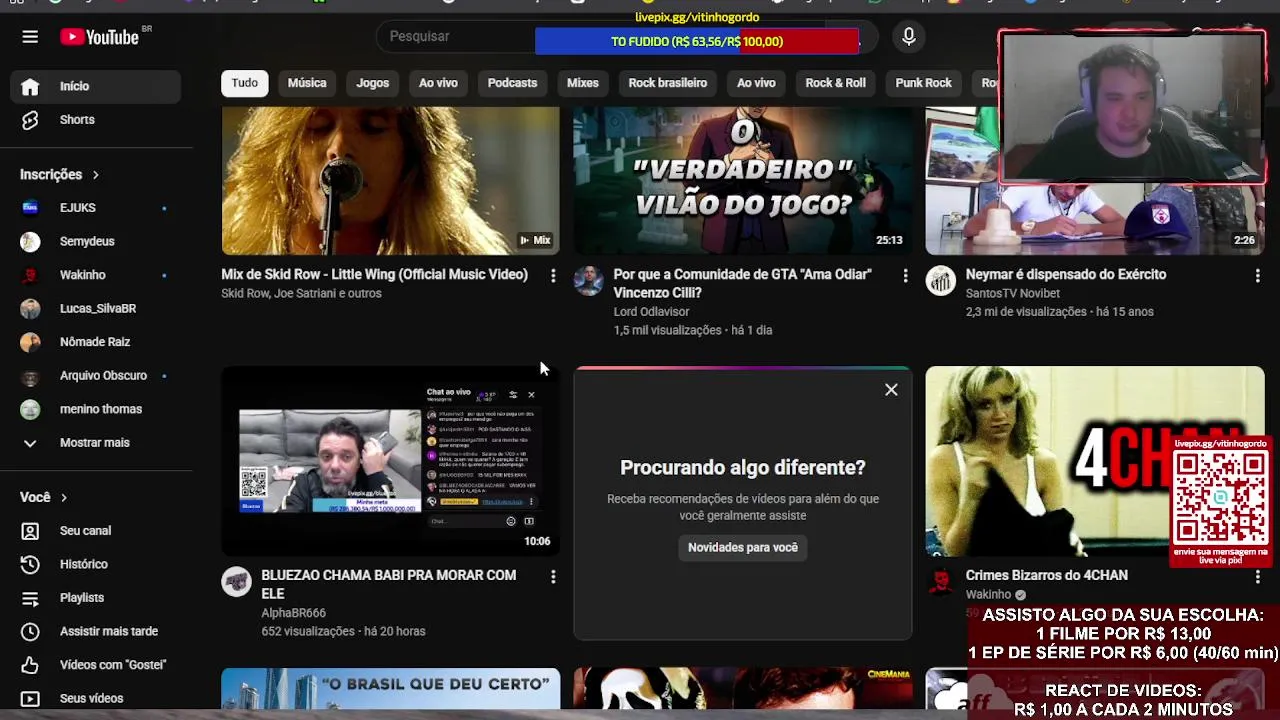This screenshot has width=1280, height=720.
Task: Open Lord Odlavisor channel avatar
Action: tap(588, 281)
